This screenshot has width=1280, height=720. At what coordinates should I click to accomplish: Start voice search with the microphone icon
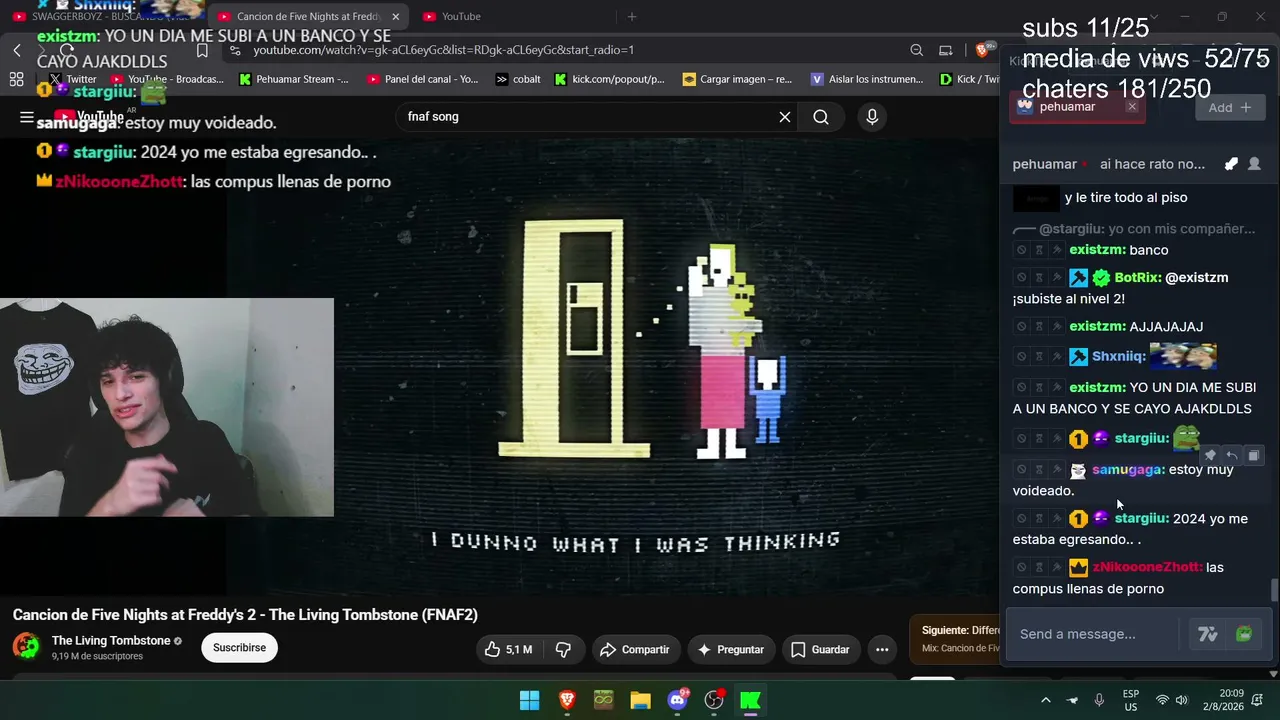pyautogui.click(x=872, y=117)
